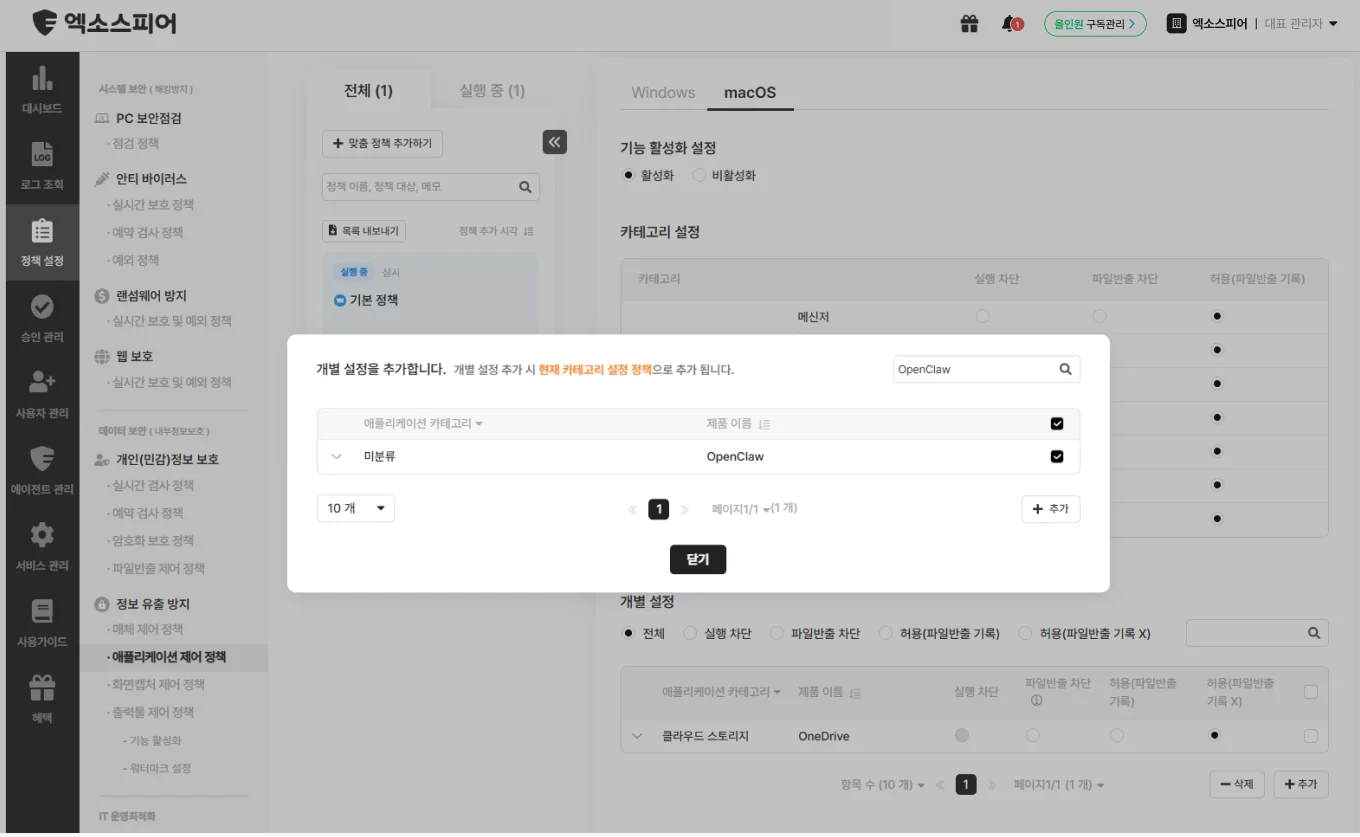1360x837 pixels.
Task: Collapse the OneDrive 클라우드 스토리지 row
Action: pos(637,735)
